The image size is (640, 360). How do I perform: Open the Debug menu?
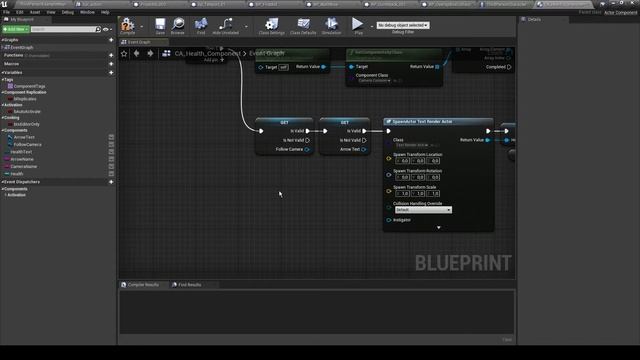point(68,12)
